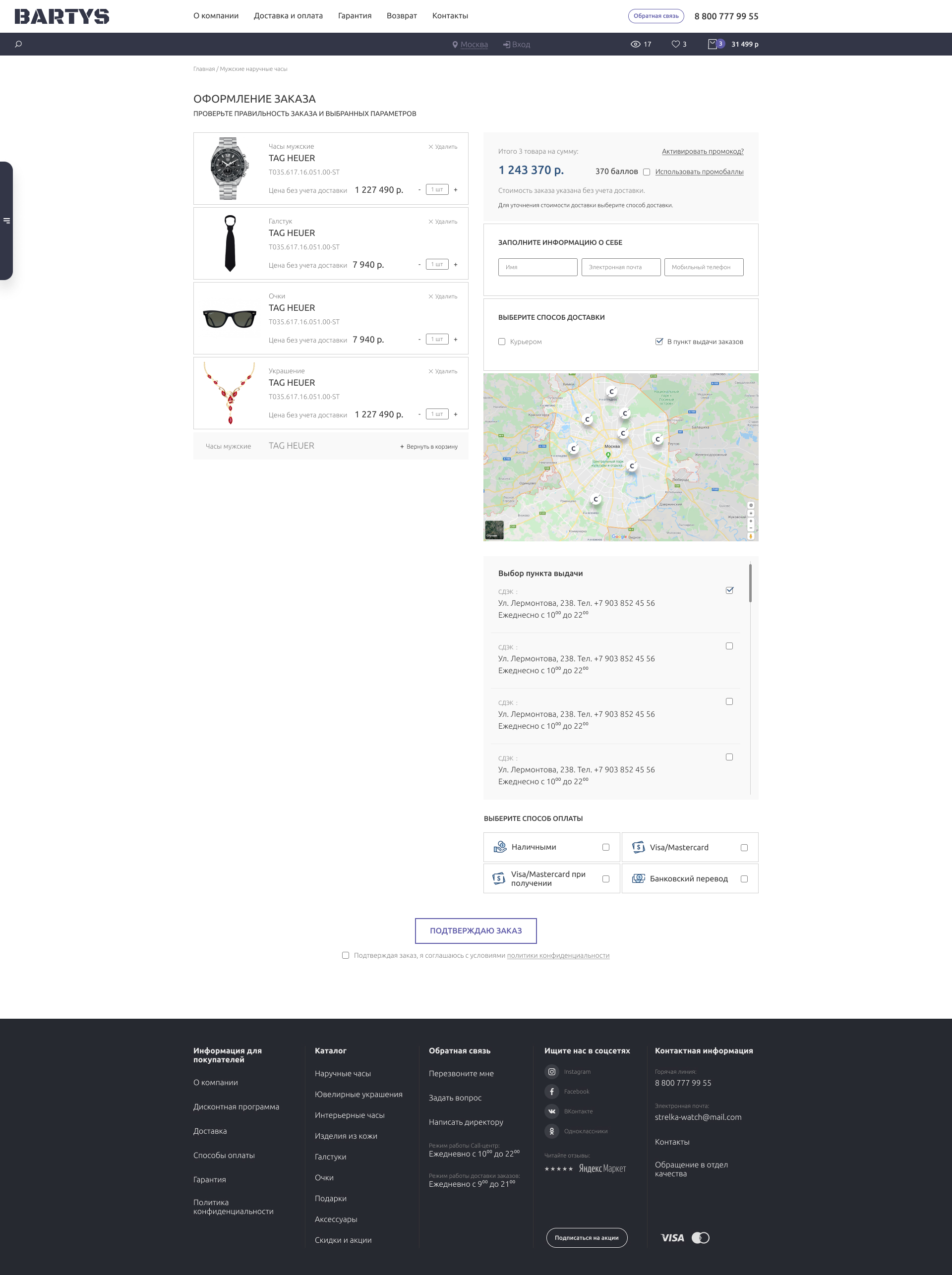Switch the map to satellite view thumbnail

pos(494,530)
